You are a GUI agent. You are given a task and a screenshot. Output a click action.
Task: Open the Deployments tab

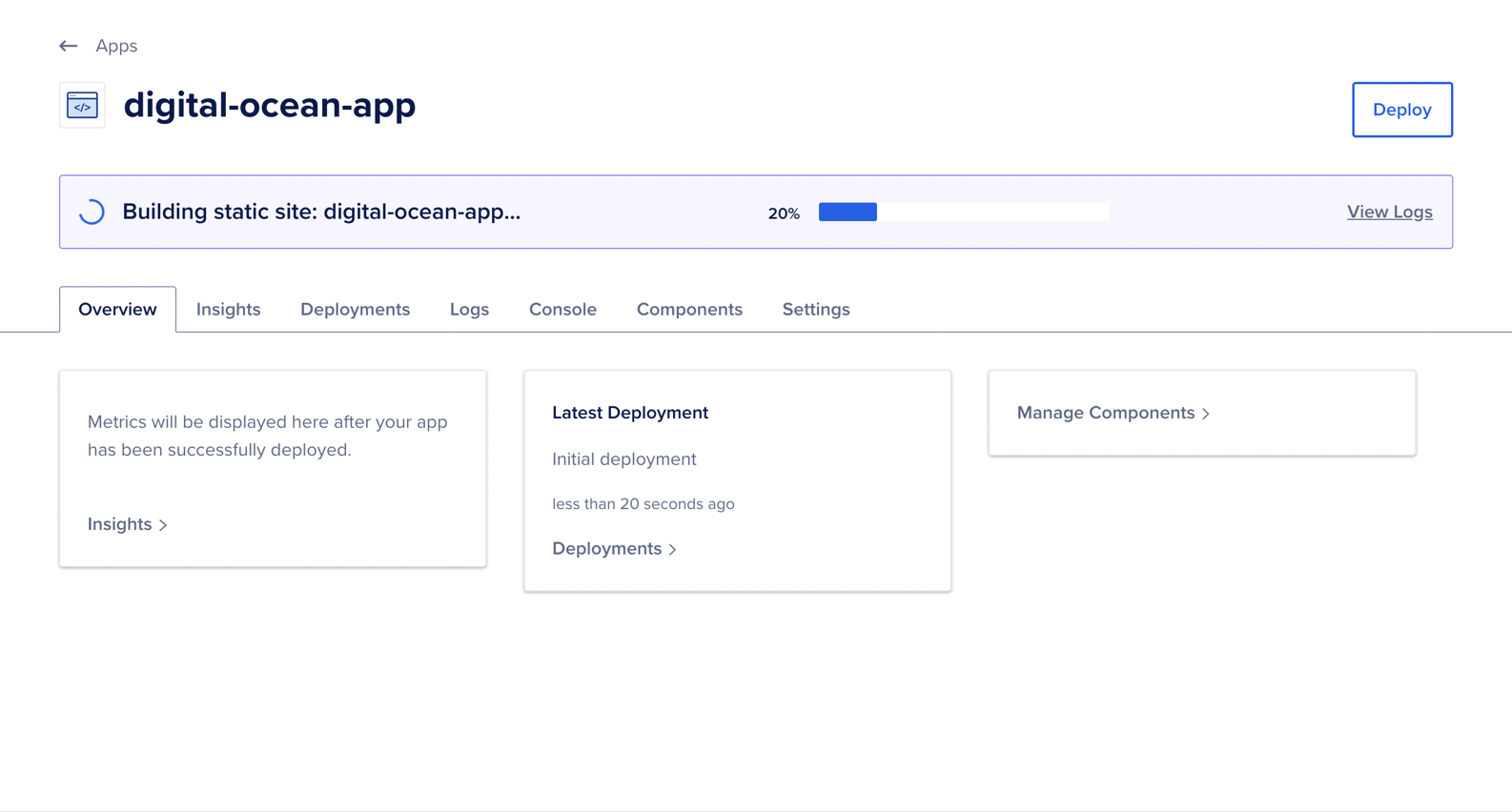point(355,309)
